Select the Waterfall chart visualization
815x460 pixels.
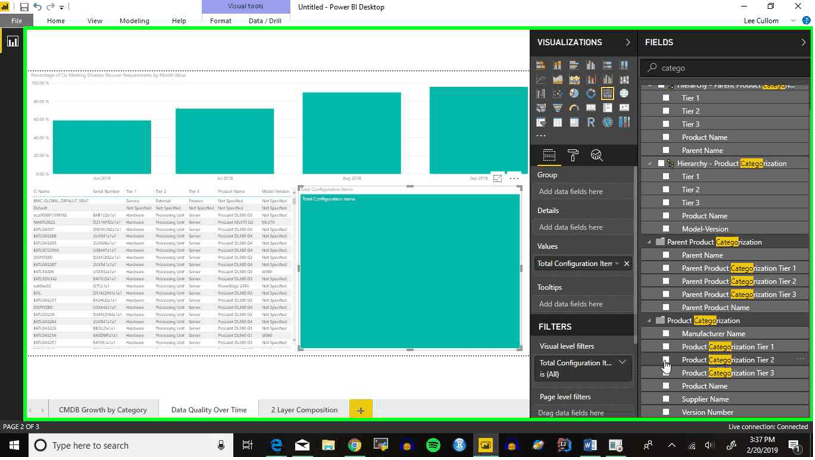[x=541, y=94]
